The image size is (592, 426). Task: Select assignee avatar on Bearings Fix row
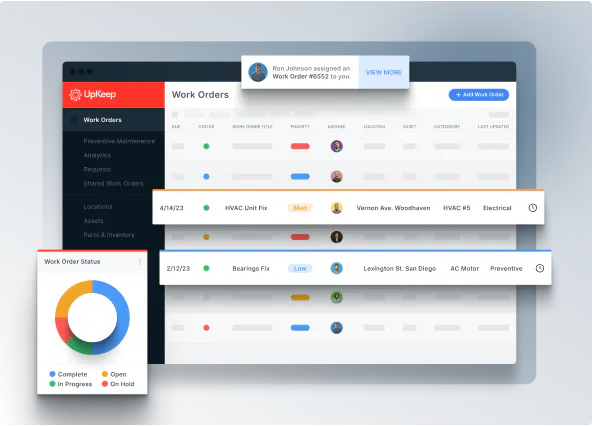336,268
